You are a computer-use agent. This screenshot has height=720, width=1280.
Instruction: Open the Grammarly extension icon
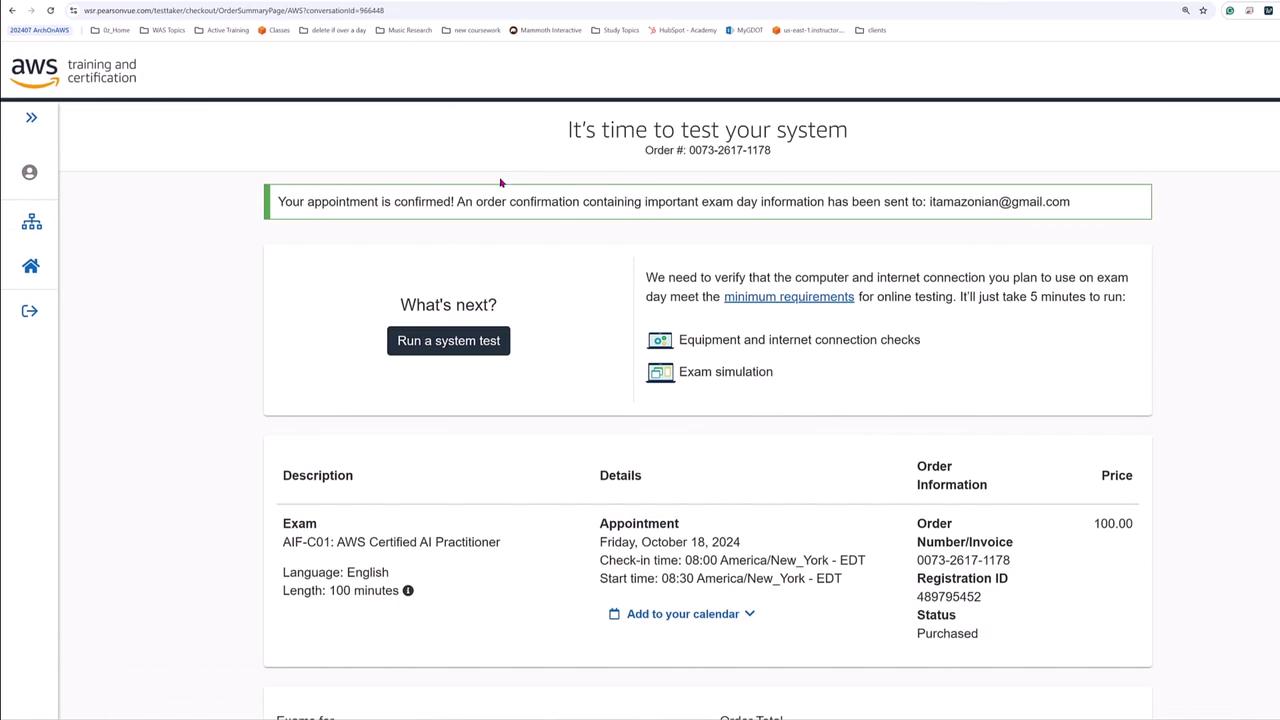(1230, 10)
